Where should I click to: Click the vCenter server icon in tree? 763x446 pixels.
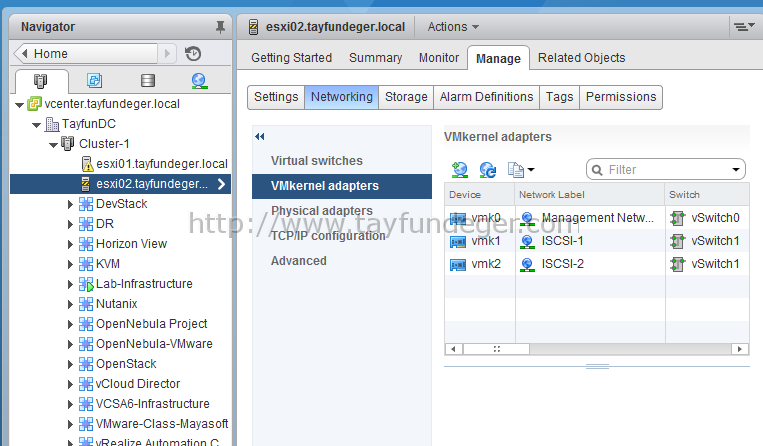(35, 104)
